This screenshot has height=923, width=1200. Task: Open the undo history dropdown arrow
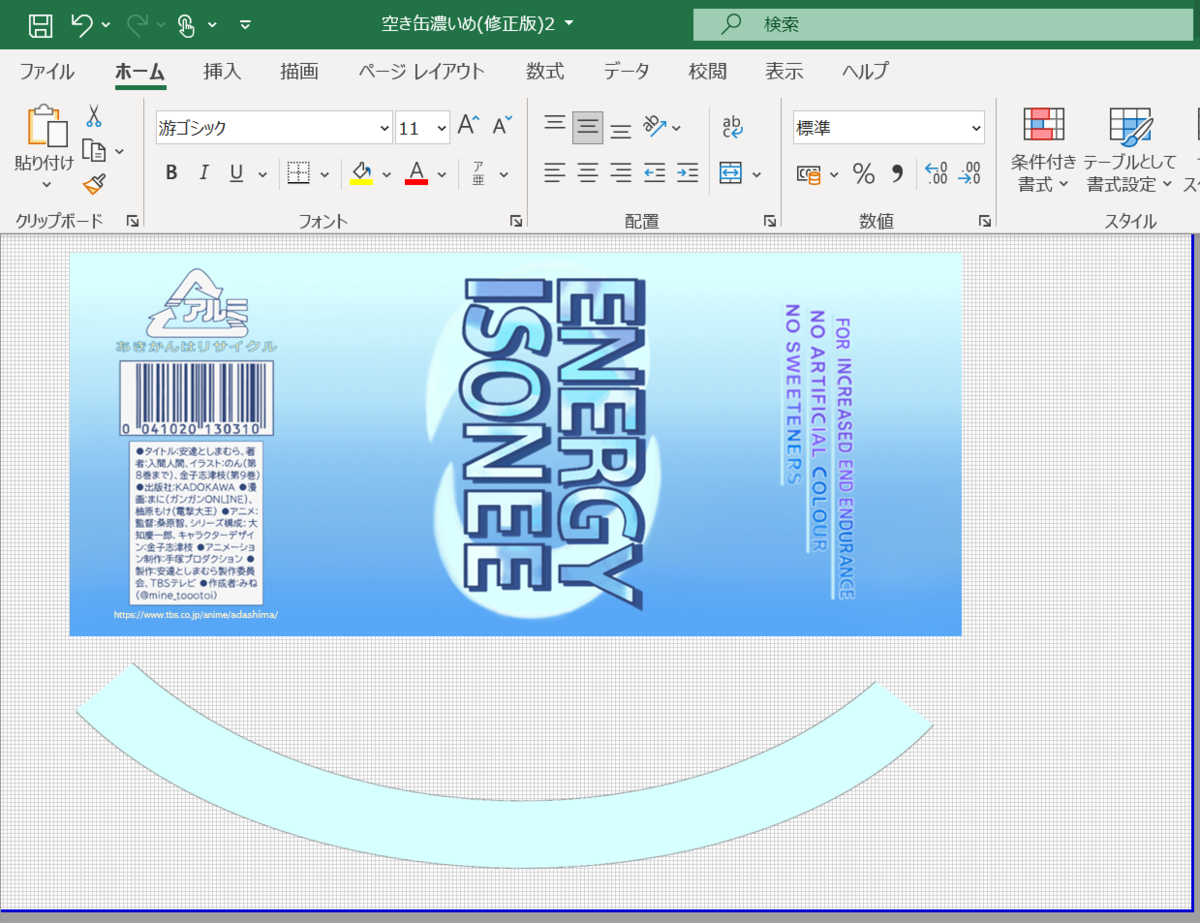(107, 24)
